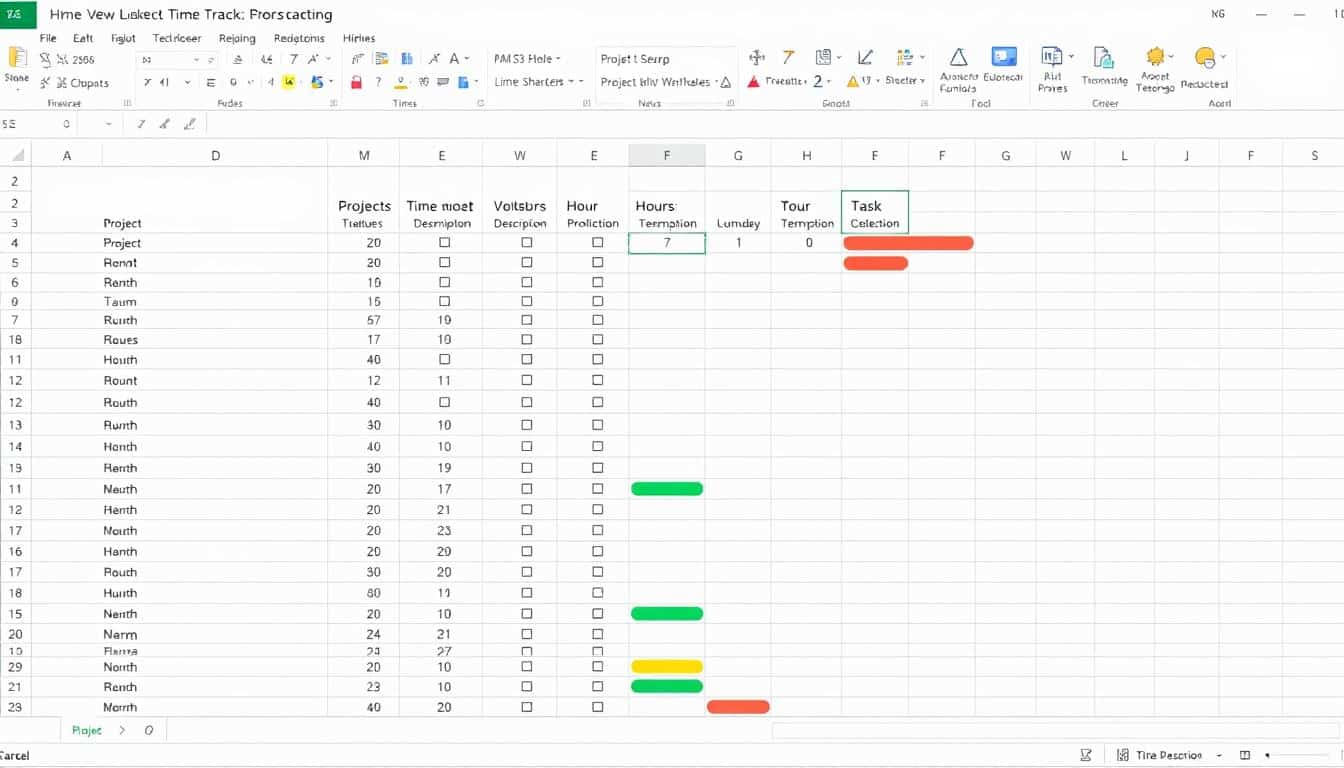Open the Rist Prives icon
The height and width of the screenshot is (768, 1344).
[1051, 57]
